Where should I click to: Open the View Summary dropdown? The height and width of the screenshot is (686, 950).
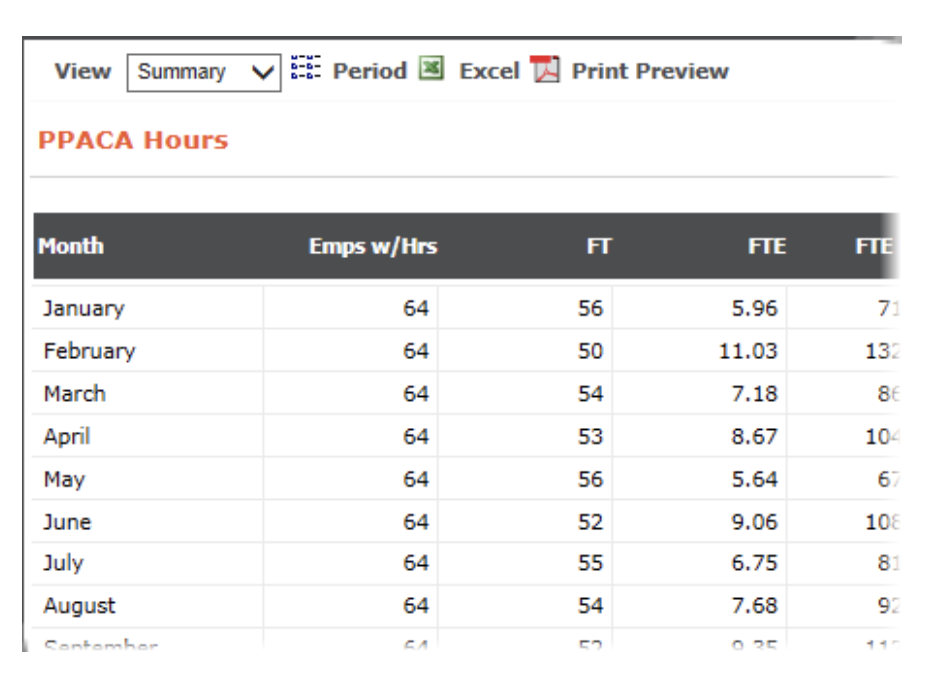pos(204,73)
